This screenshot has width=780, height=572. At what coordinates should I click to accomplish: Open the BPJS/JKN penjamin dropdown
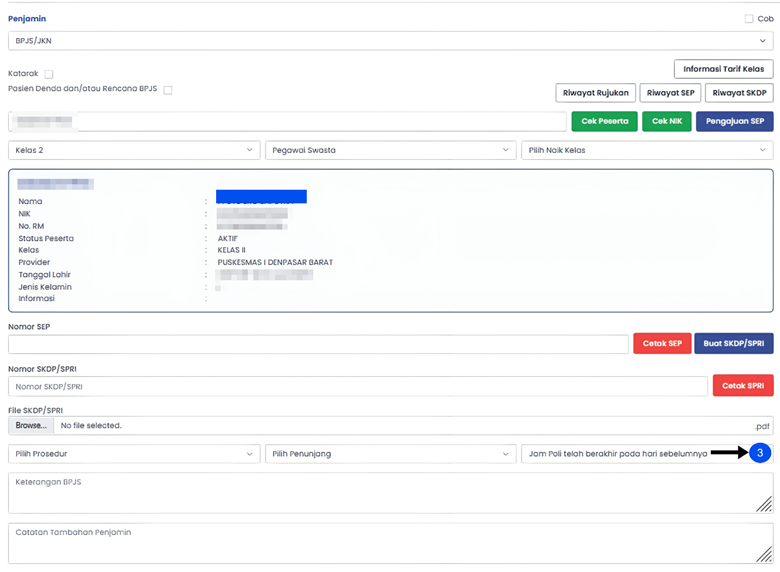point(390,41)
